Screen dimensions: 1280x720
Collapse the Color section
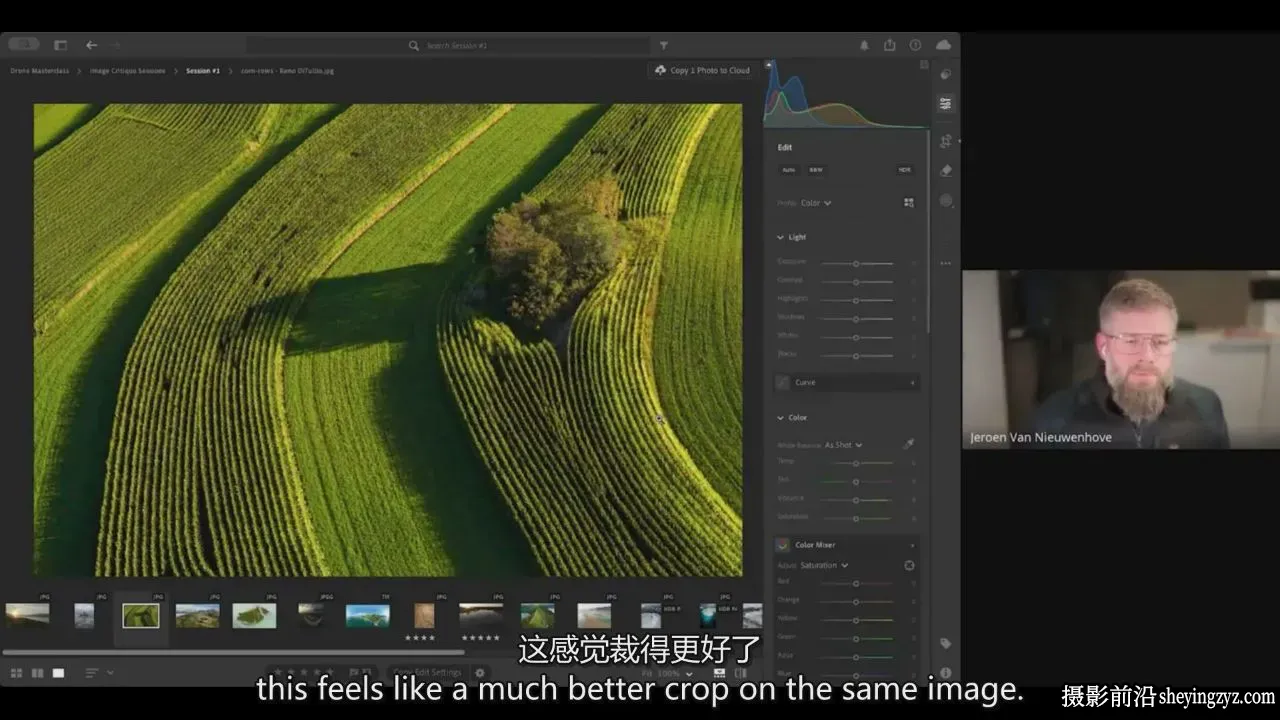coord(781,417)
